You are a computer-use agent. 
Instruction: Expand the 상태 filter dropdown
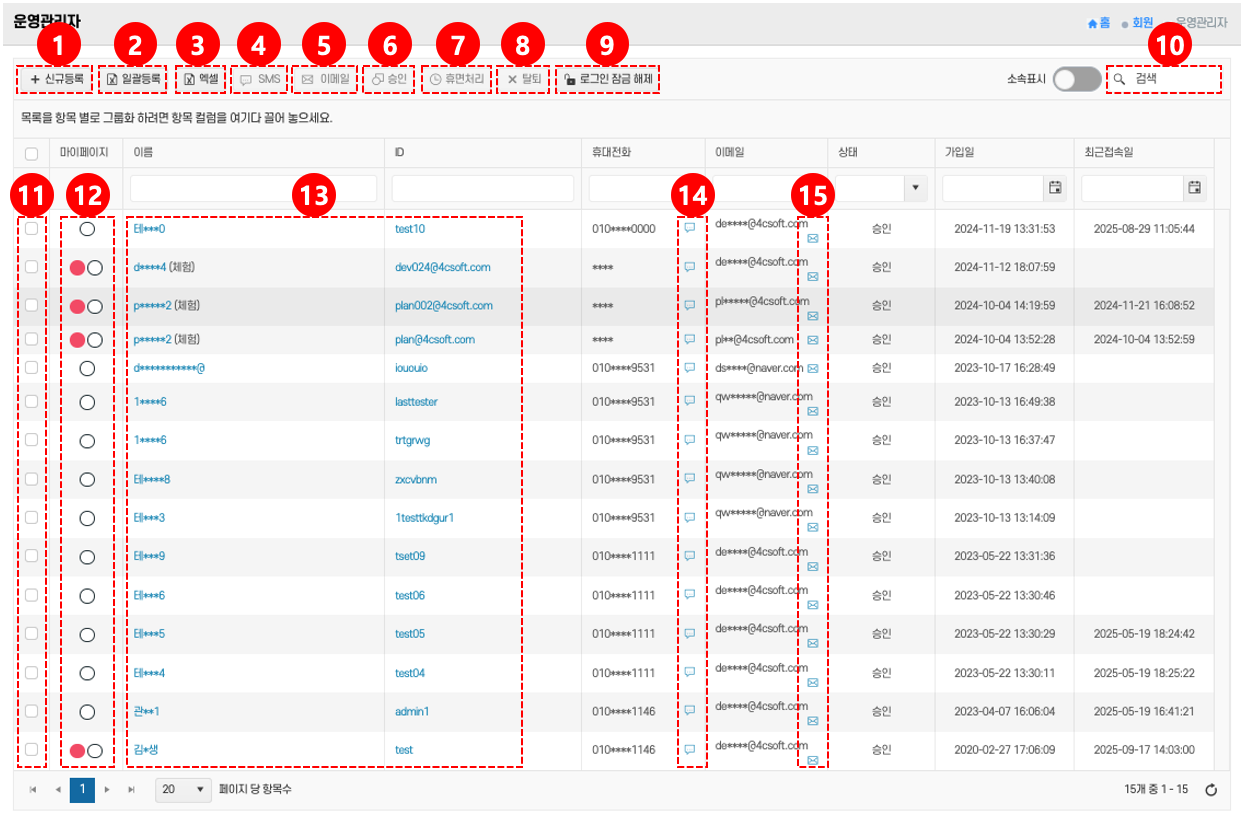pos(915,187)
